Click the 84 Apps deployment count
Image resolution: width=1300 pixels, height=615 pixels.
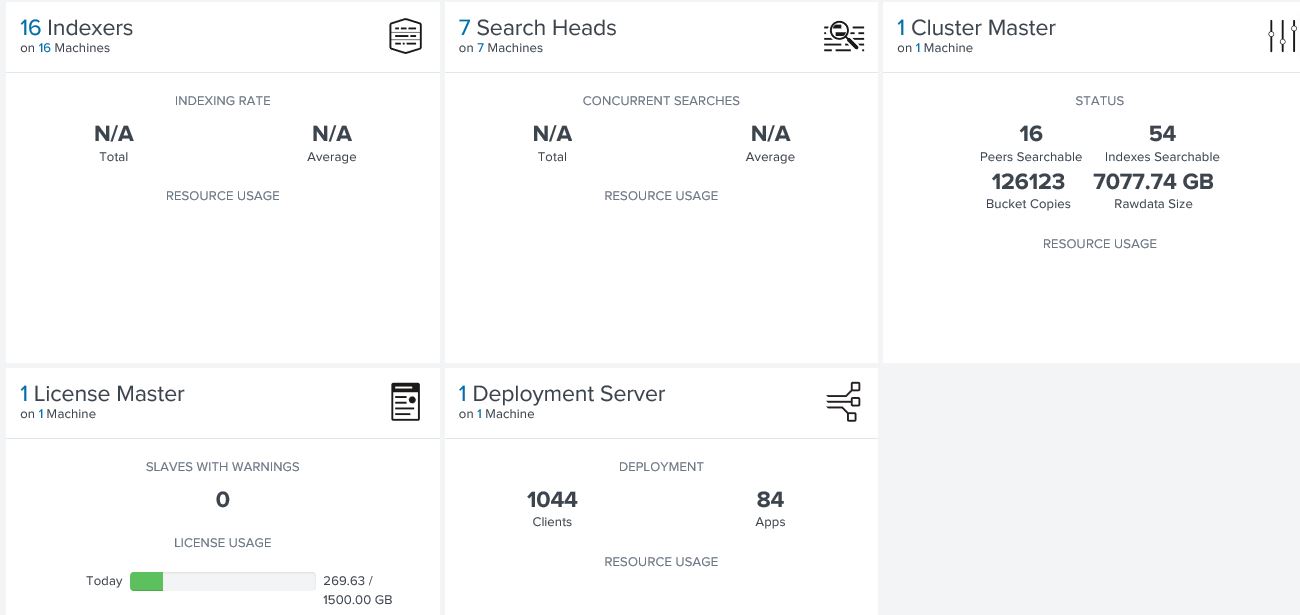(770, 500)
